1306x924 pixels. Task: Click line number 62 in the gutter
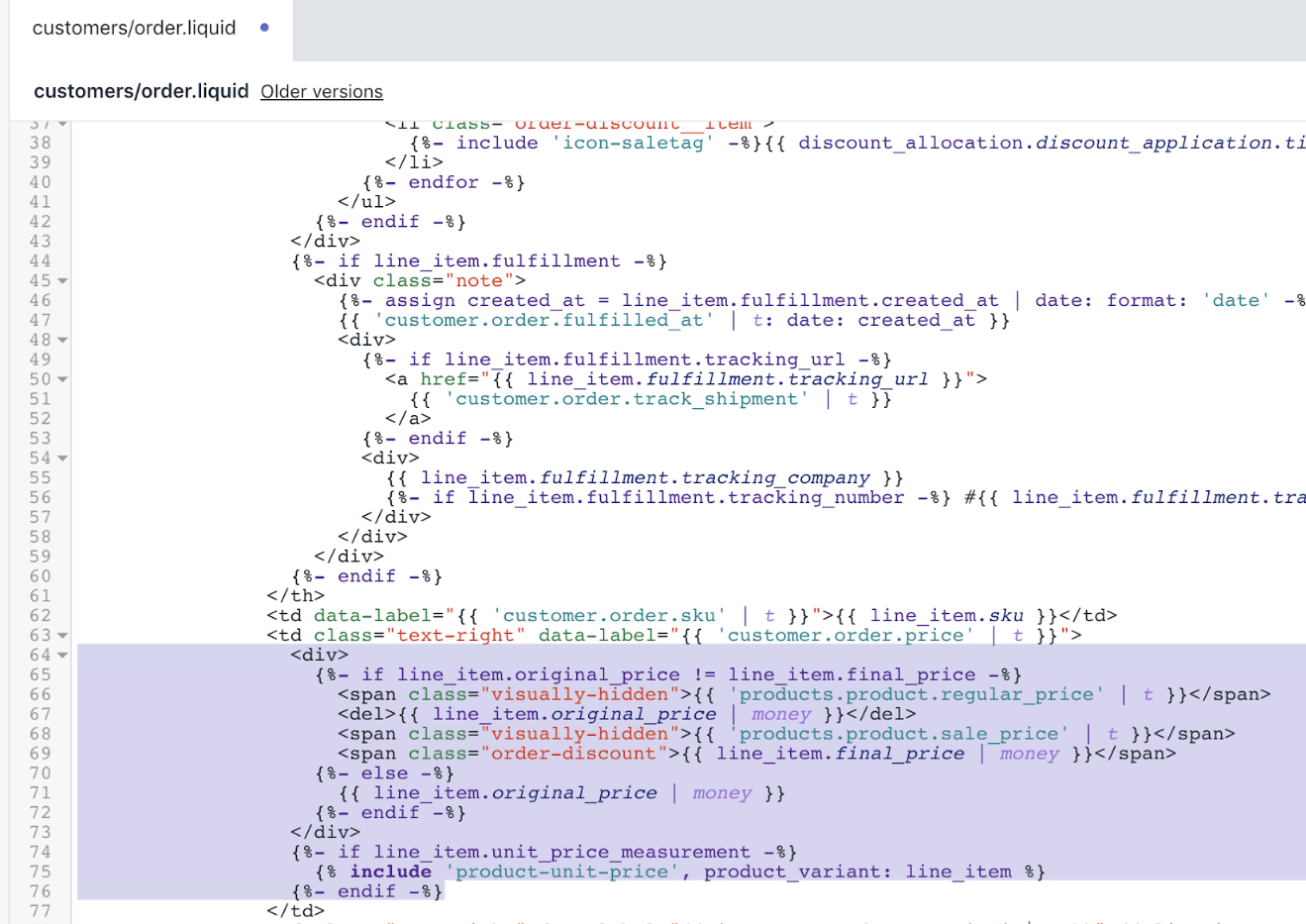40,616
